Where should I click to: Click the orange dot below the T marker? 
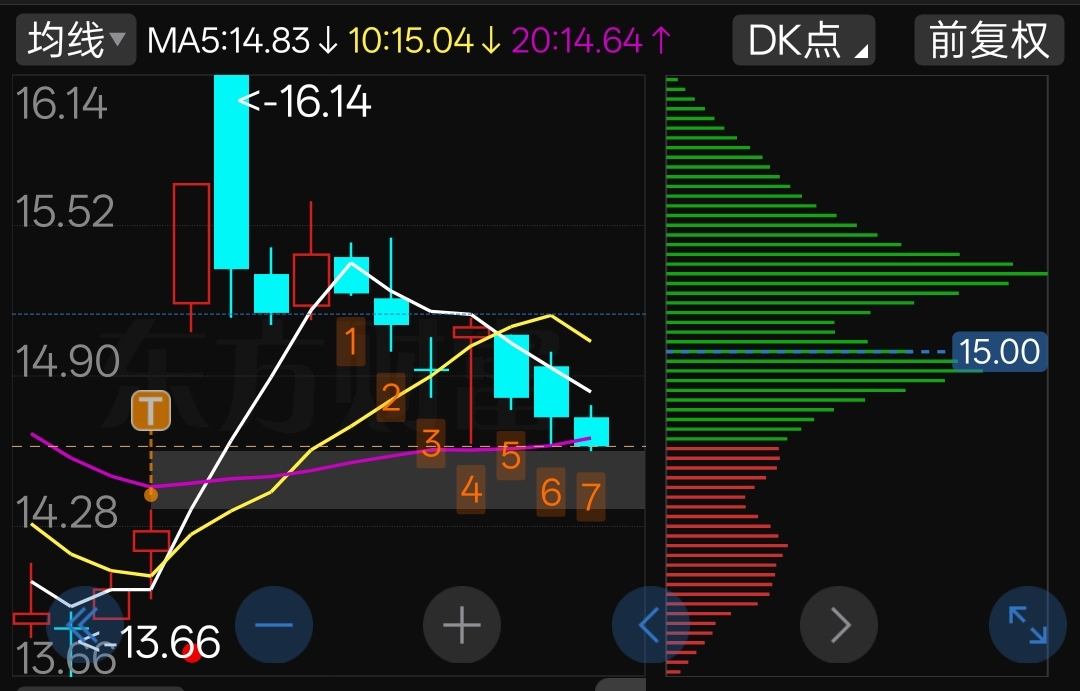point(151,495)
